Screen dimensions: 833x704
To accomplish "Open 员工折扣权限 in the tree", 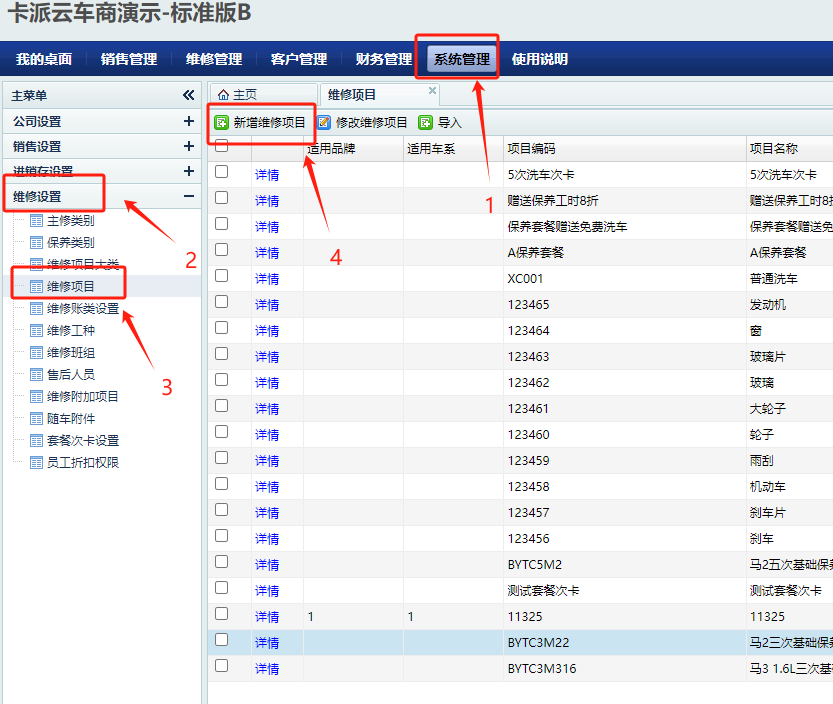I will pyautogui.click(x=82, y=463).
